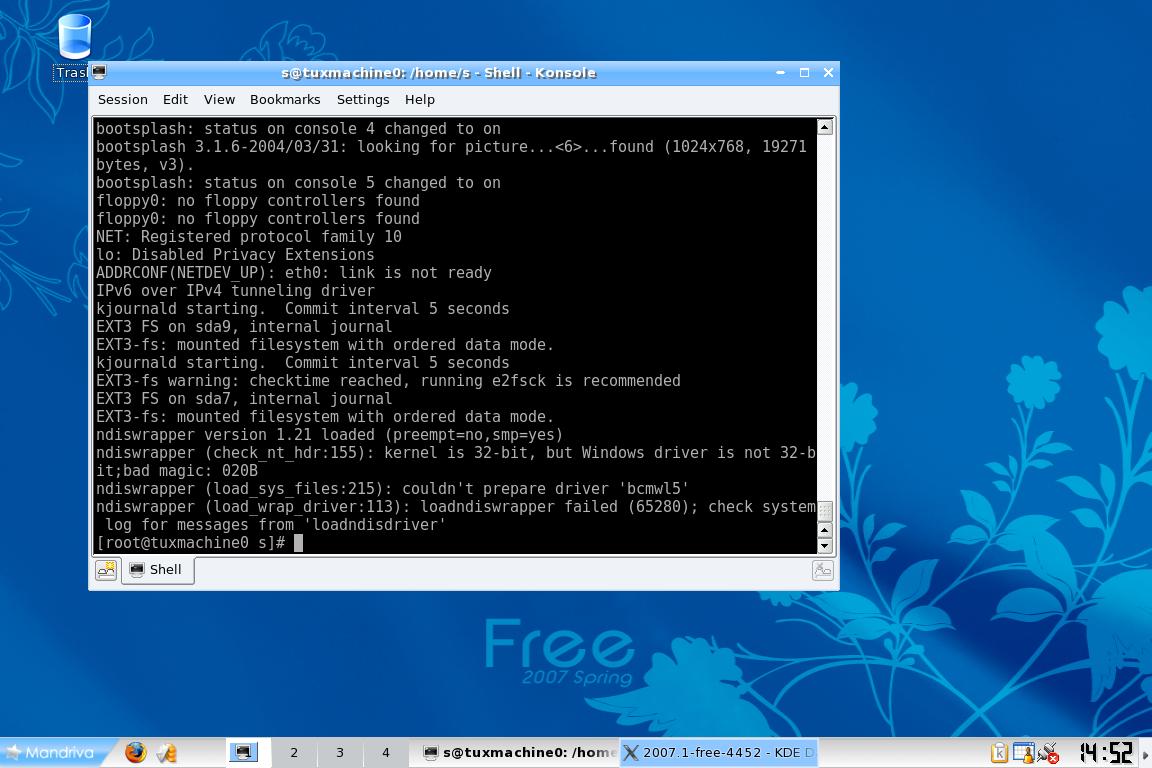This screenshot has width=1152, height=768.
Task: Open the Bookmarks menu
Action: 285,99
